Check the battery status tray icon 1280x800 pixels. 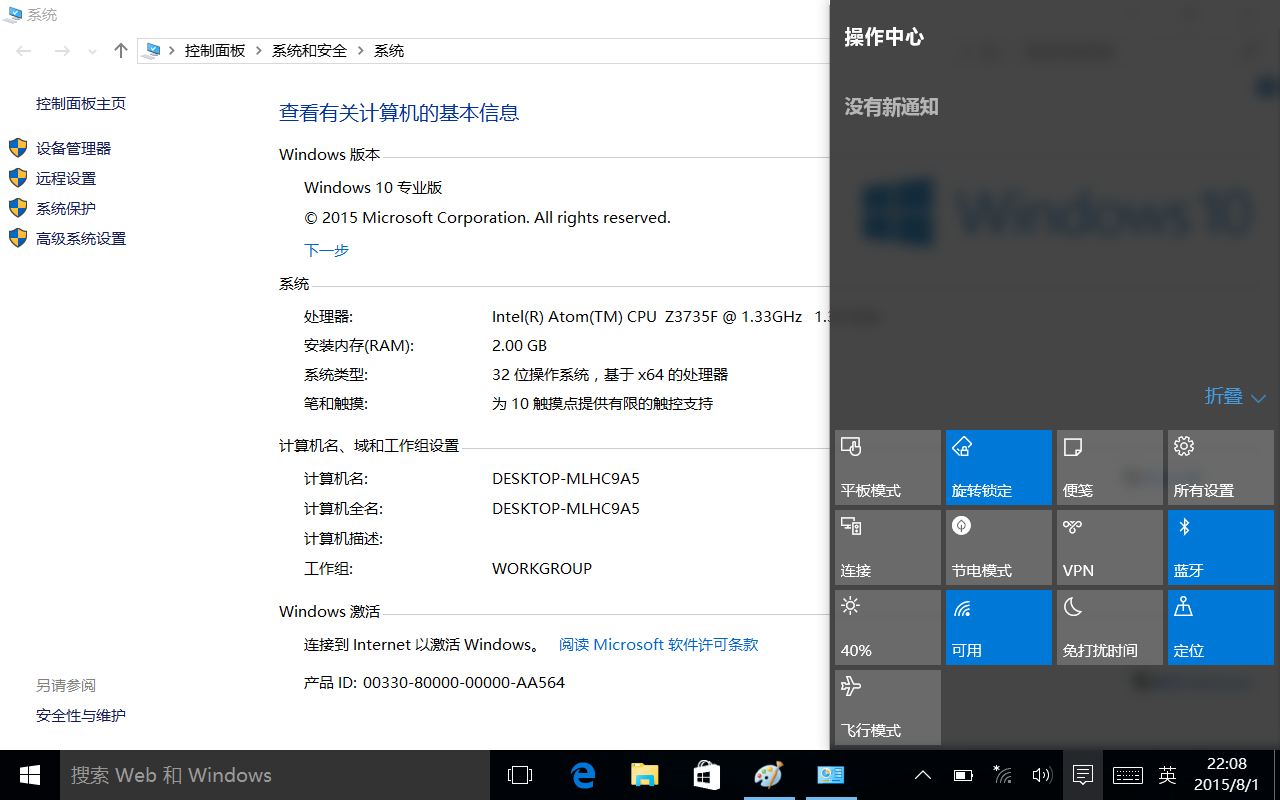pos(963,775)
